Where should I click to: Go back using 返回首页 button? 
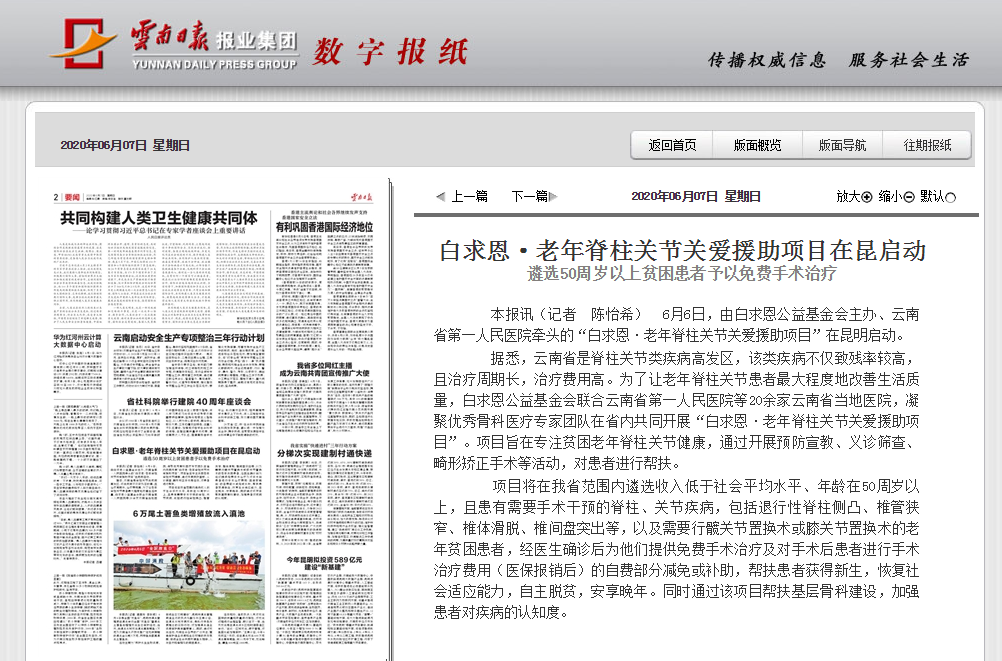click(x=672, y=145)
